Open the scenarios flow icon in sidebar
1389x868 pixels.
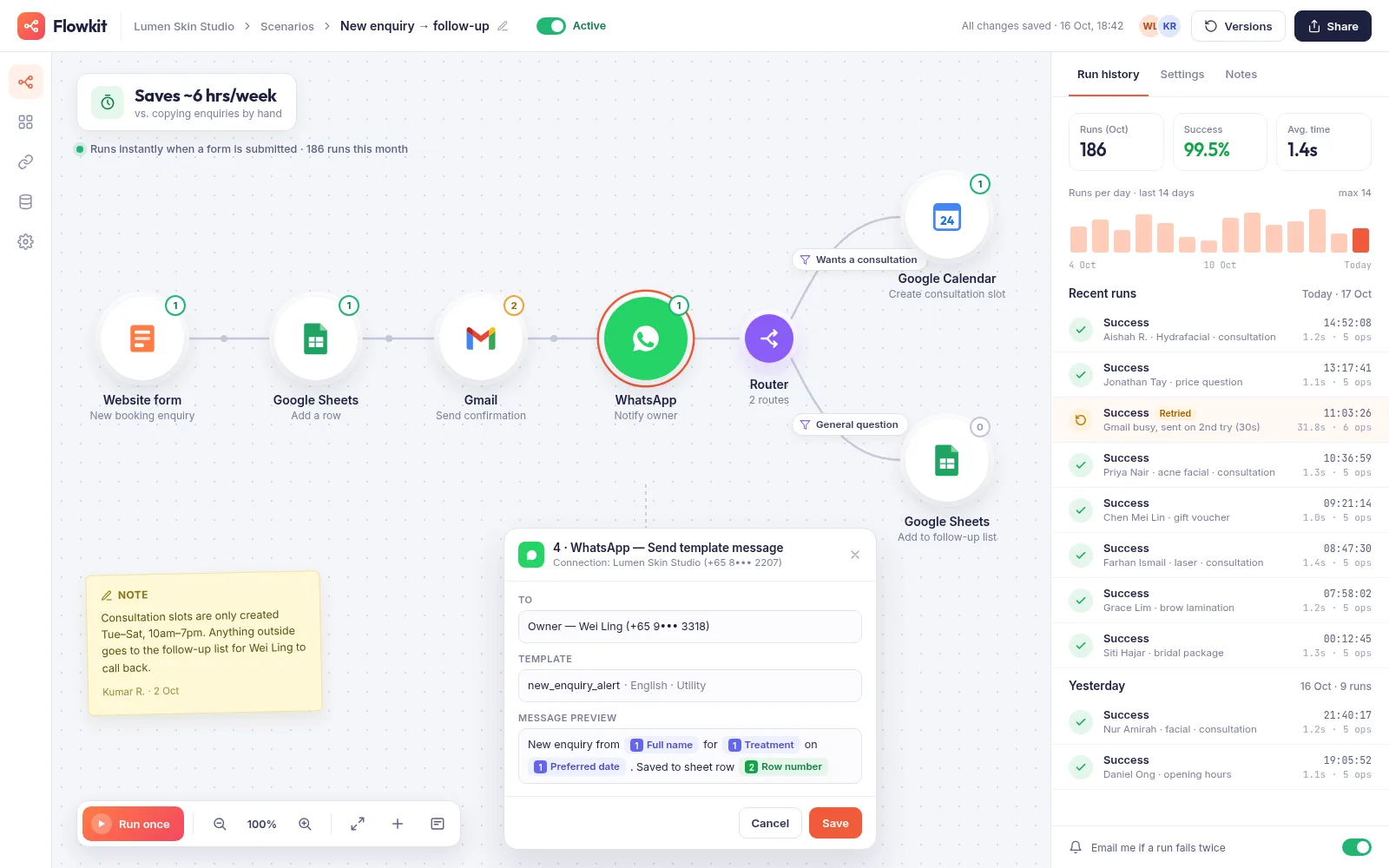[x=26, y=82]
